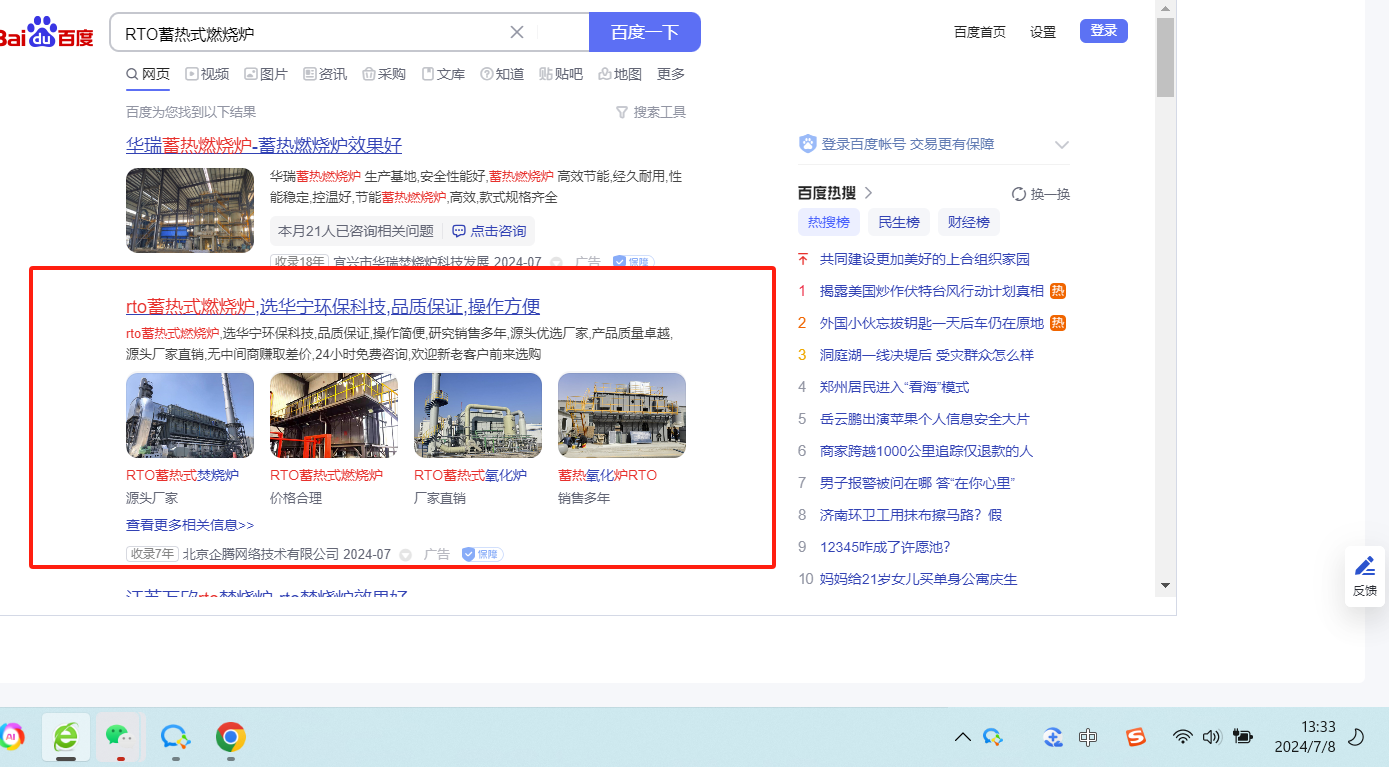The height and width of the screenshot is (767, 1389).
Task: Open the RTO蓄热式氧化炉 product thumbnail
Action: [477, 416]
